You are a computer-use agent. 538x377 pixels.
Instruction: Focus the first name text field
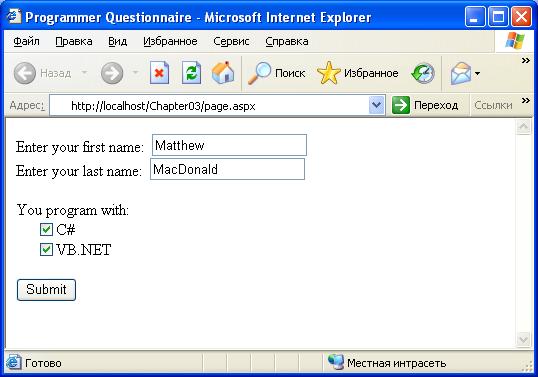(229, 145)
